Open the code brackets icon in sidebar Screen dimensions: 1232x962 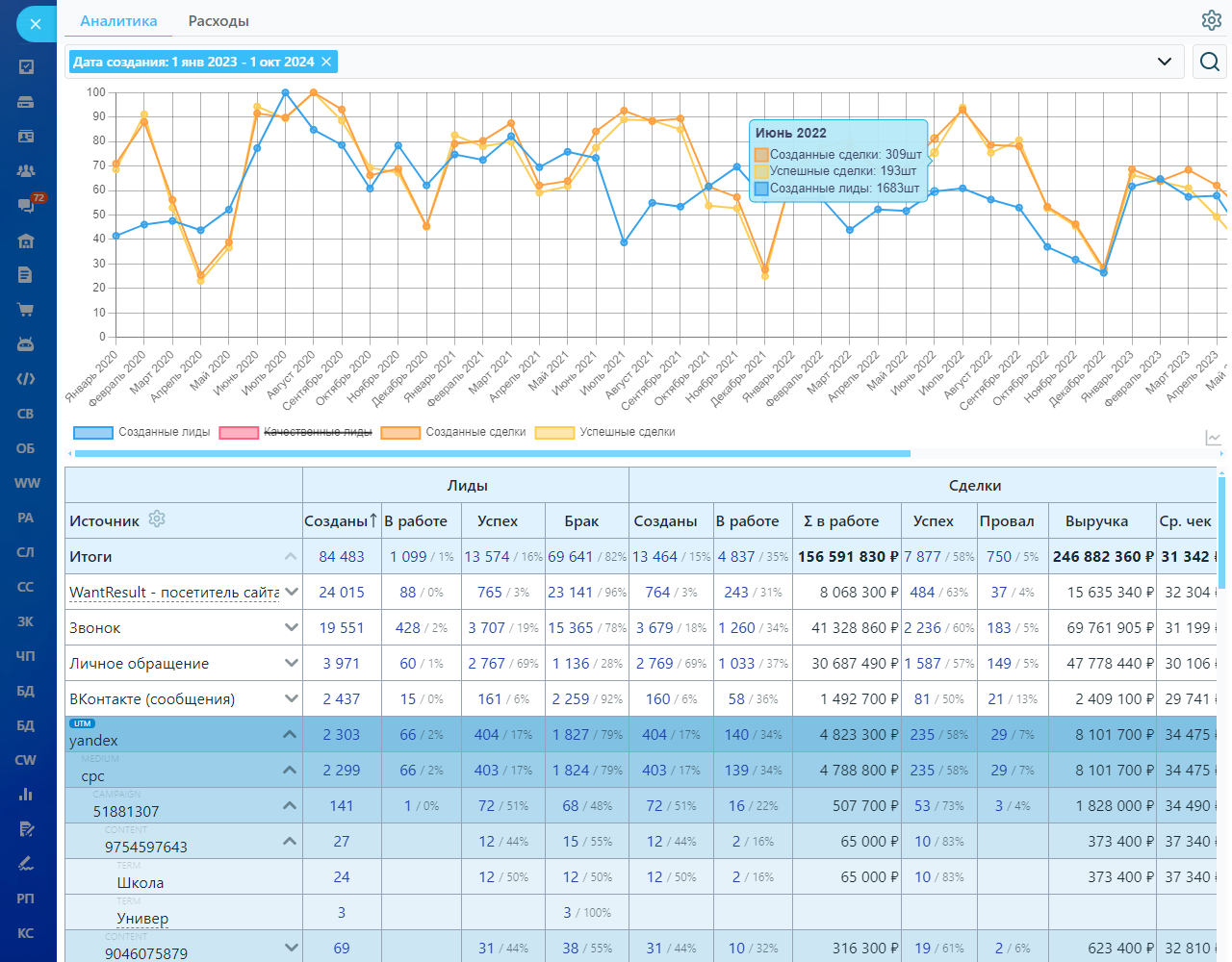point(26,379)
